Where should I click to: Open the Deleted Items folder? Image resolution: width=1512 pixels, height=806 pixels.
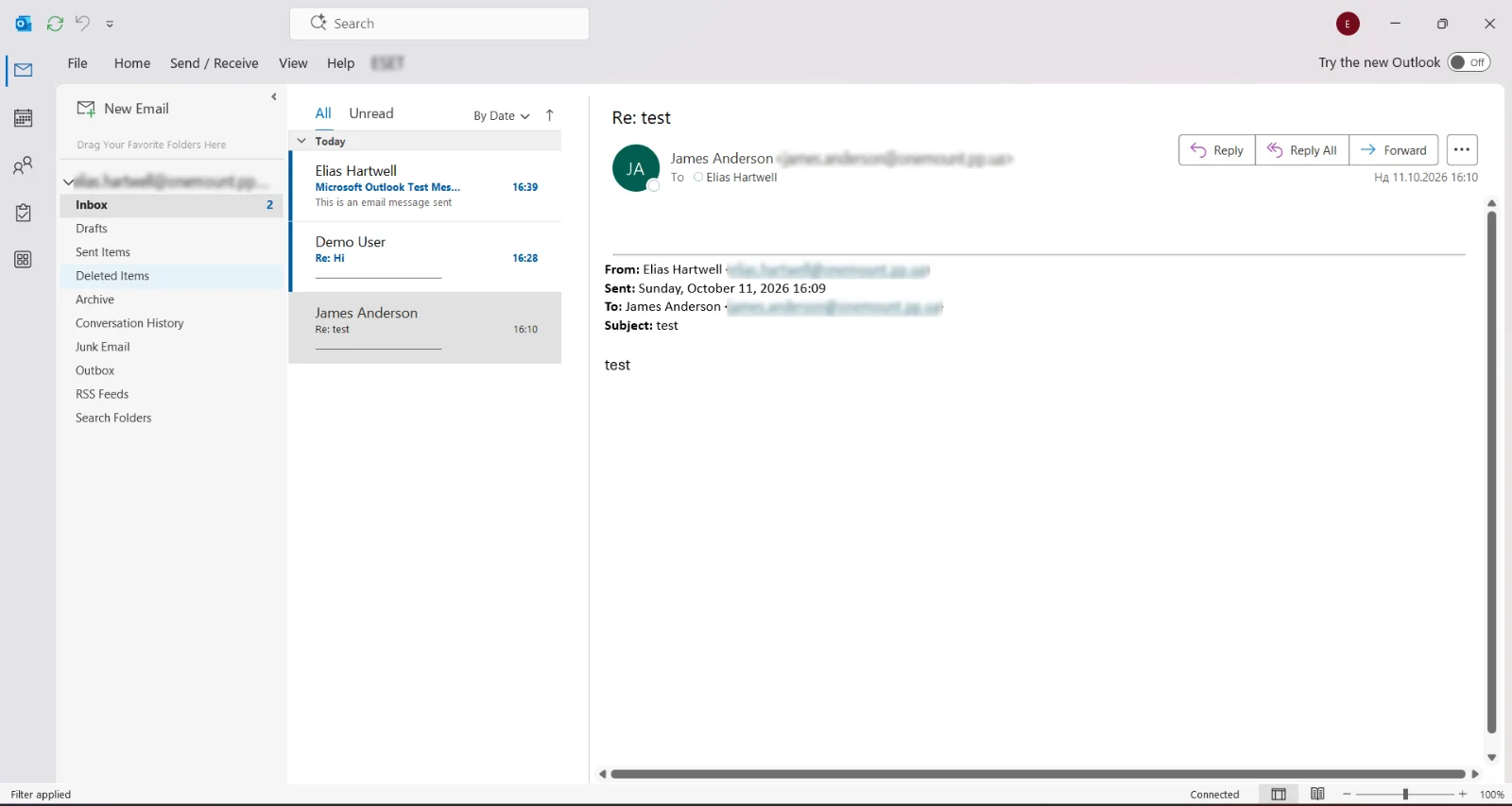coord(171,276)
